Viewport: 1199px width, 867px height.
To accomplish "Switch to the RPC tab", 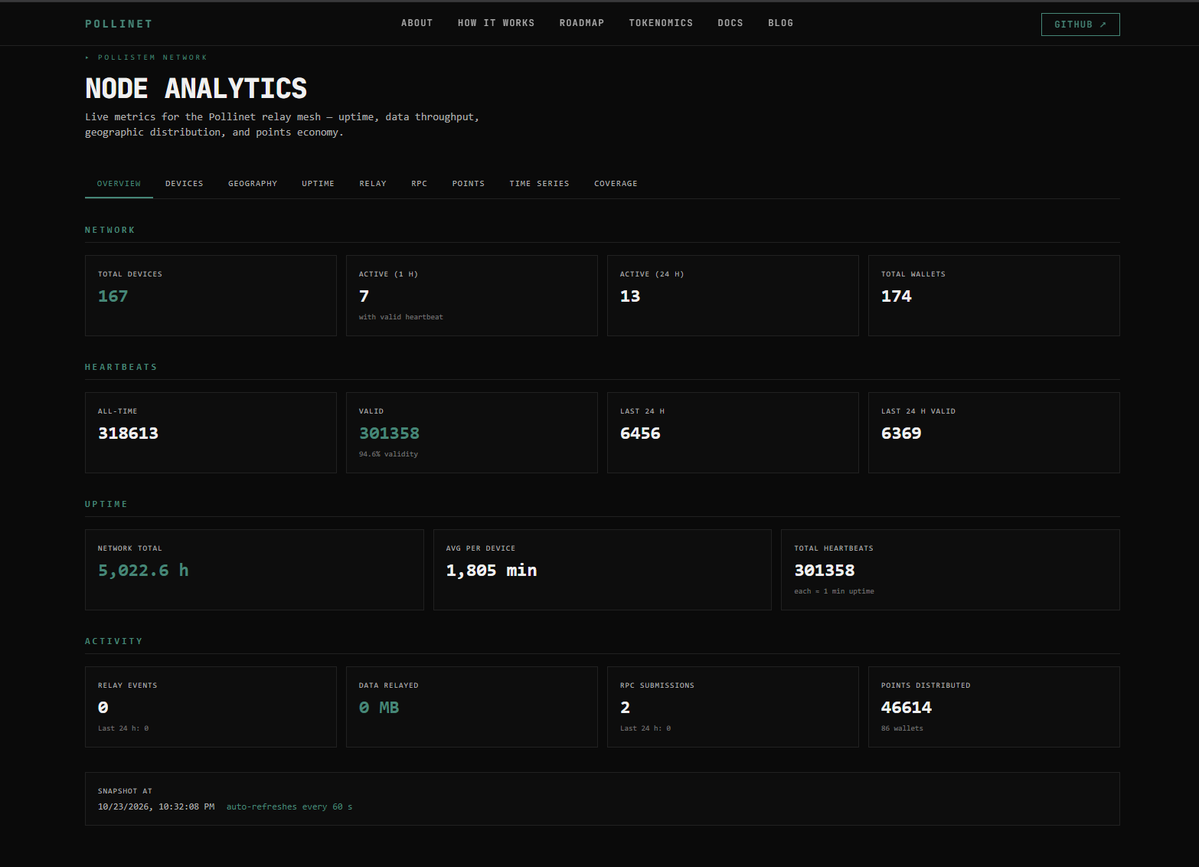I will [419, 183].
